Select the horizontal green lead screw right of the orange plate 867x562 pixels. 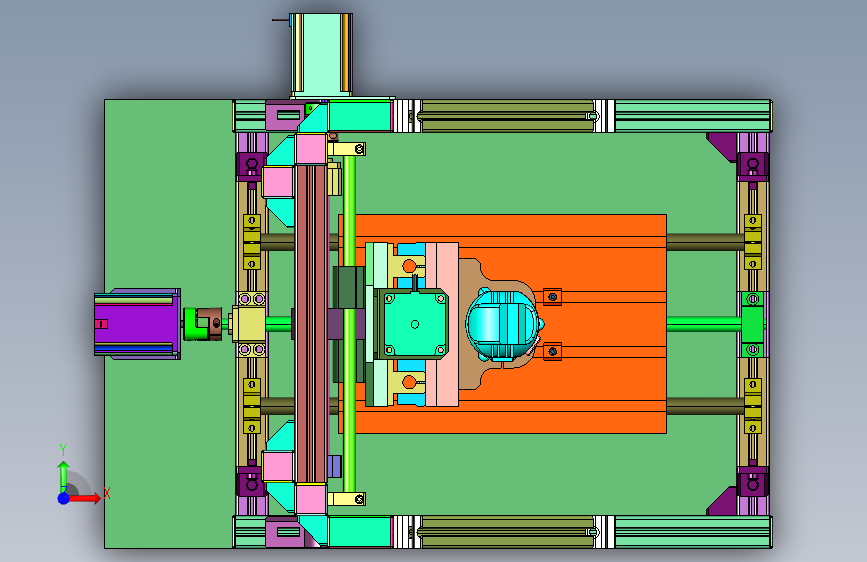(x=703, y=324)
